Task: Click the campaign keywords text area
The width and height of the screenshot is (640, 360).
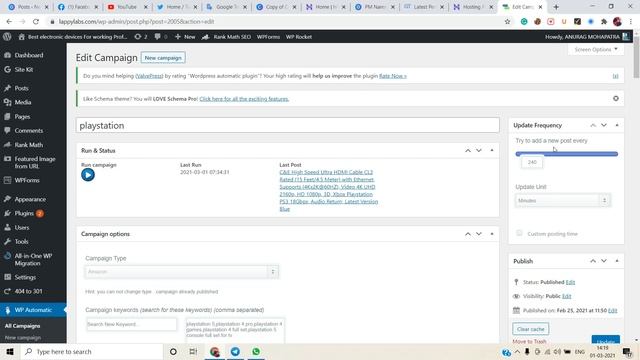Action: 235,330
